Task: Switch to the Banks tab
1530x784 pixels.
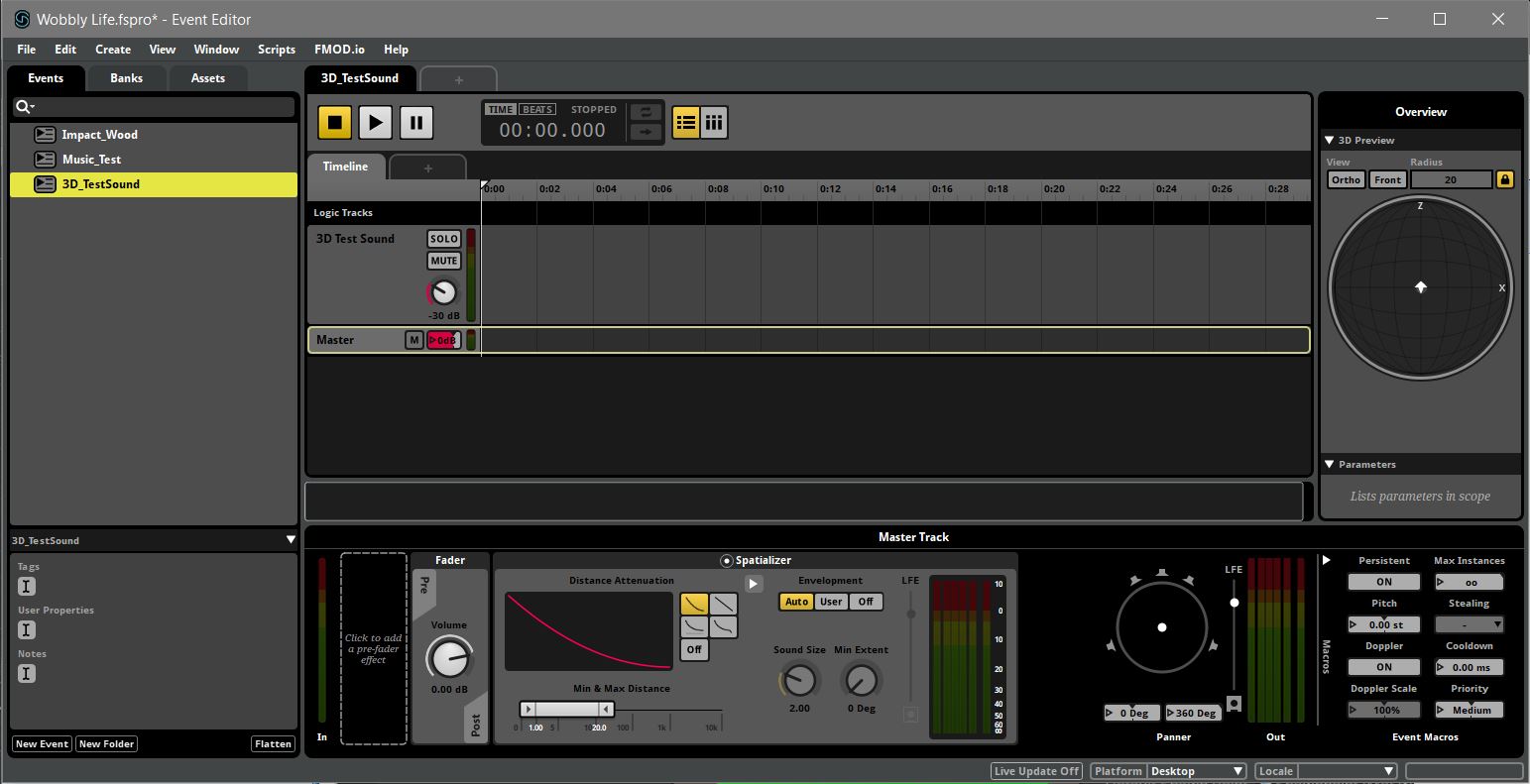Action: pos(126,77)
